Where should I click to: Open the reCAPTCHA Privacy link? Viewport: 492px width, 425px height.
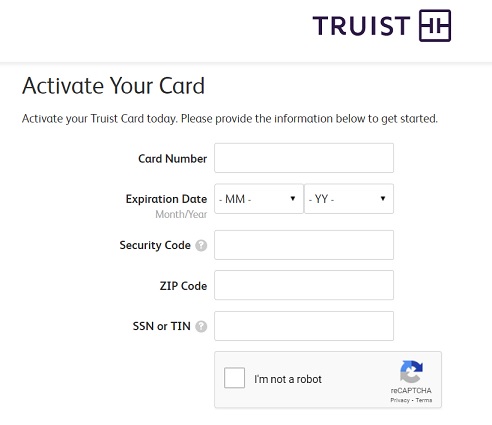(x=400, y=400)
